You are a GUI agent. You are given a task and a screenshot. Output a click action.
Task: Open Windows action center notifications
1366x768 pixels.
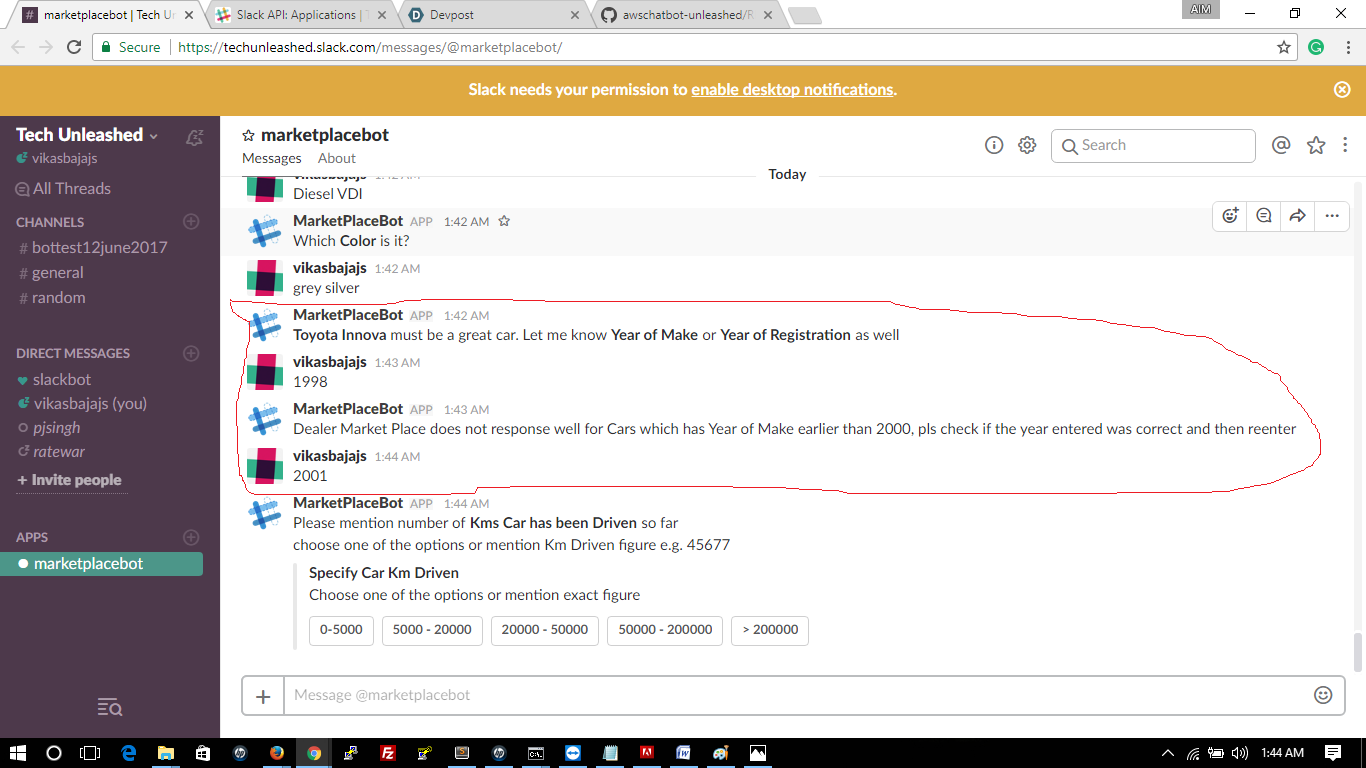pos(1333,753)
